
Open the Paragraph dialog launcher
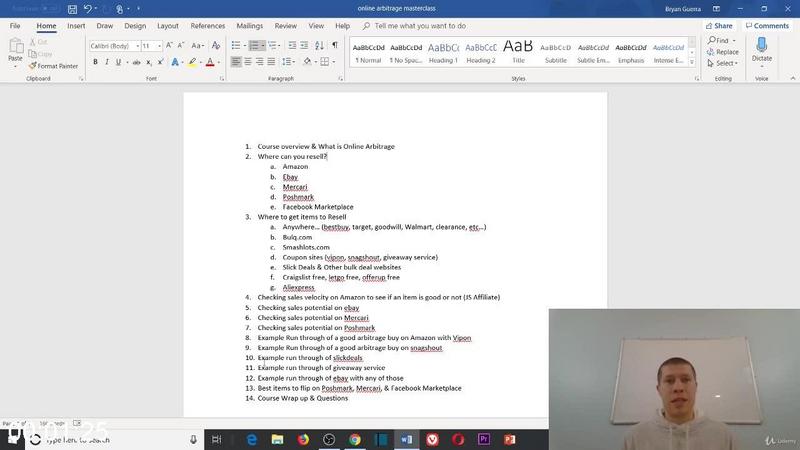[x=340, y=79]
